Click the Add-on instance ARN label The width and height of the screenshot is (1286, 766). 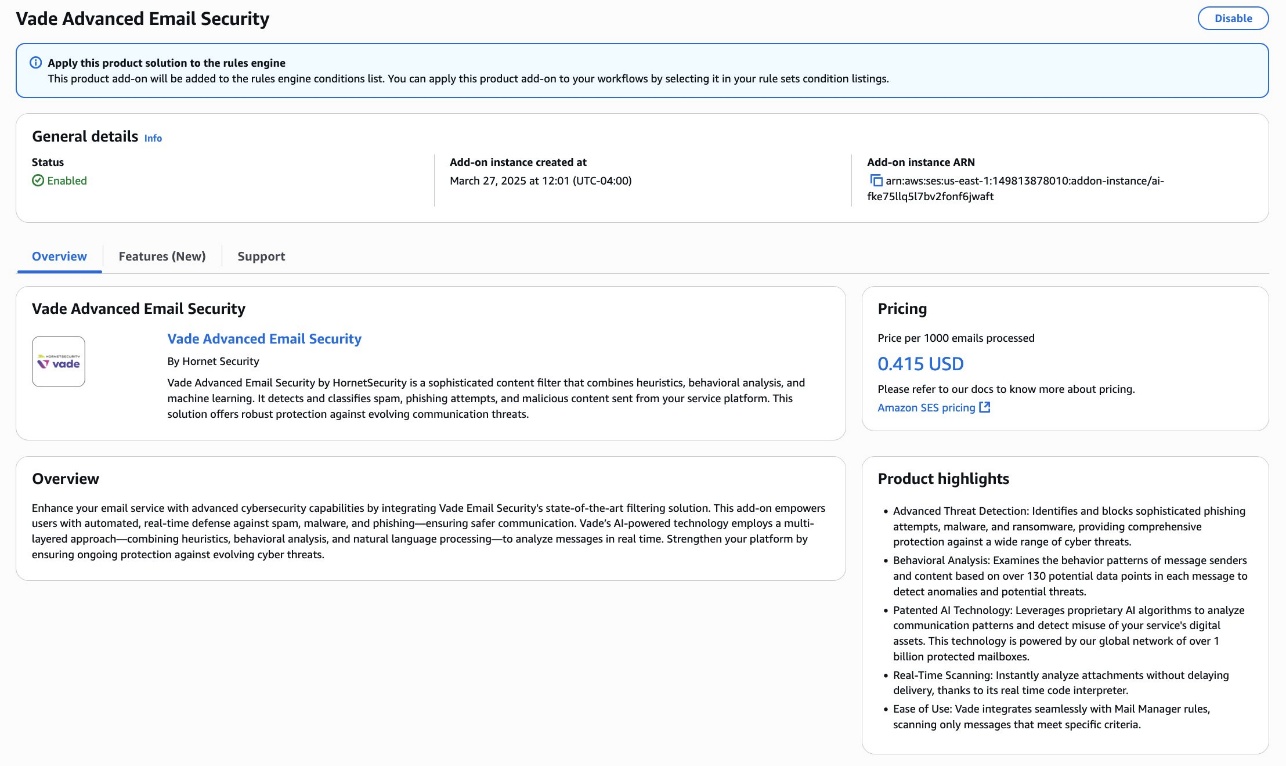(920, 162)
